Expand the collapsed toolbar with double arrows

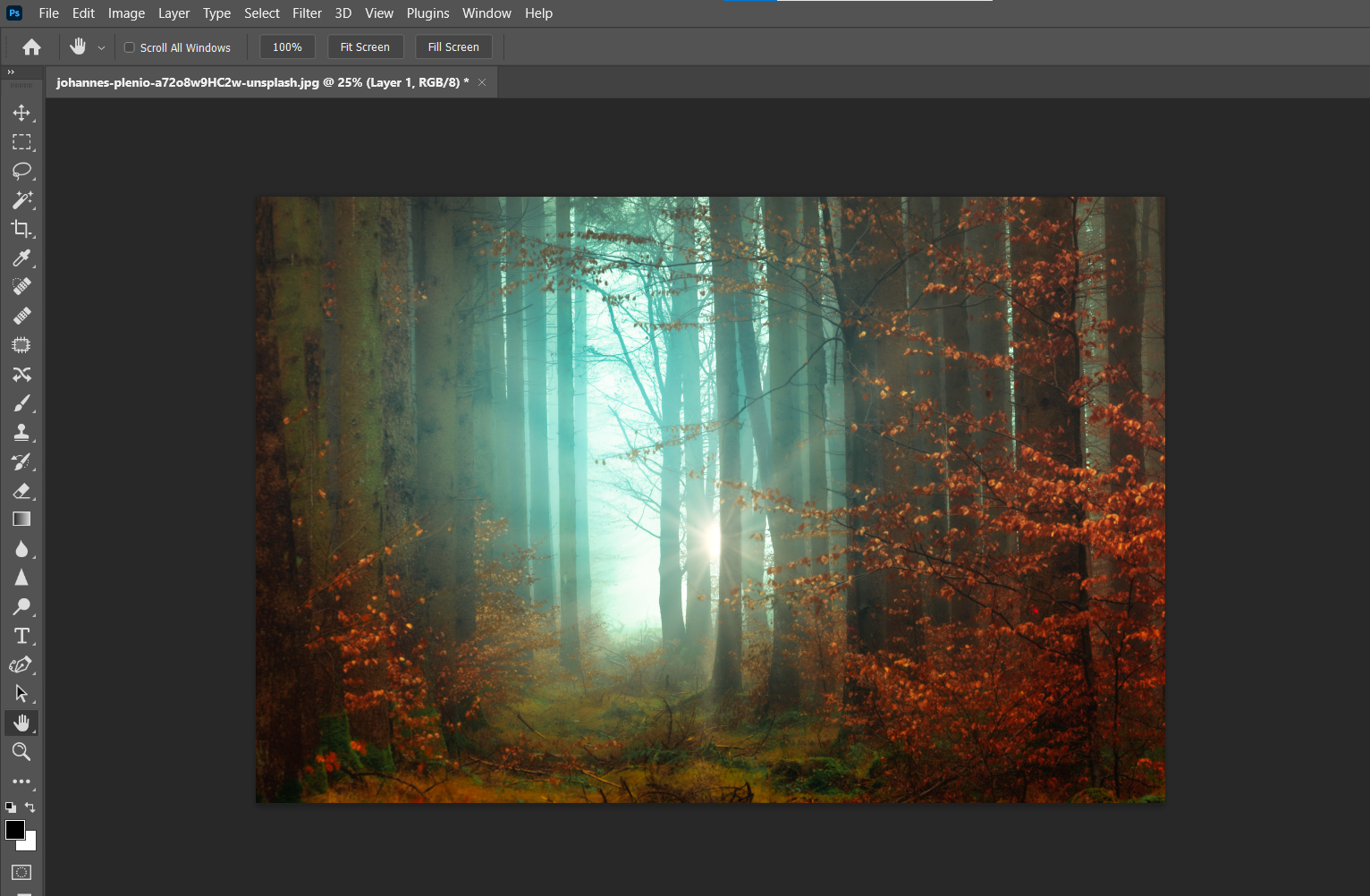coord(11,72)
